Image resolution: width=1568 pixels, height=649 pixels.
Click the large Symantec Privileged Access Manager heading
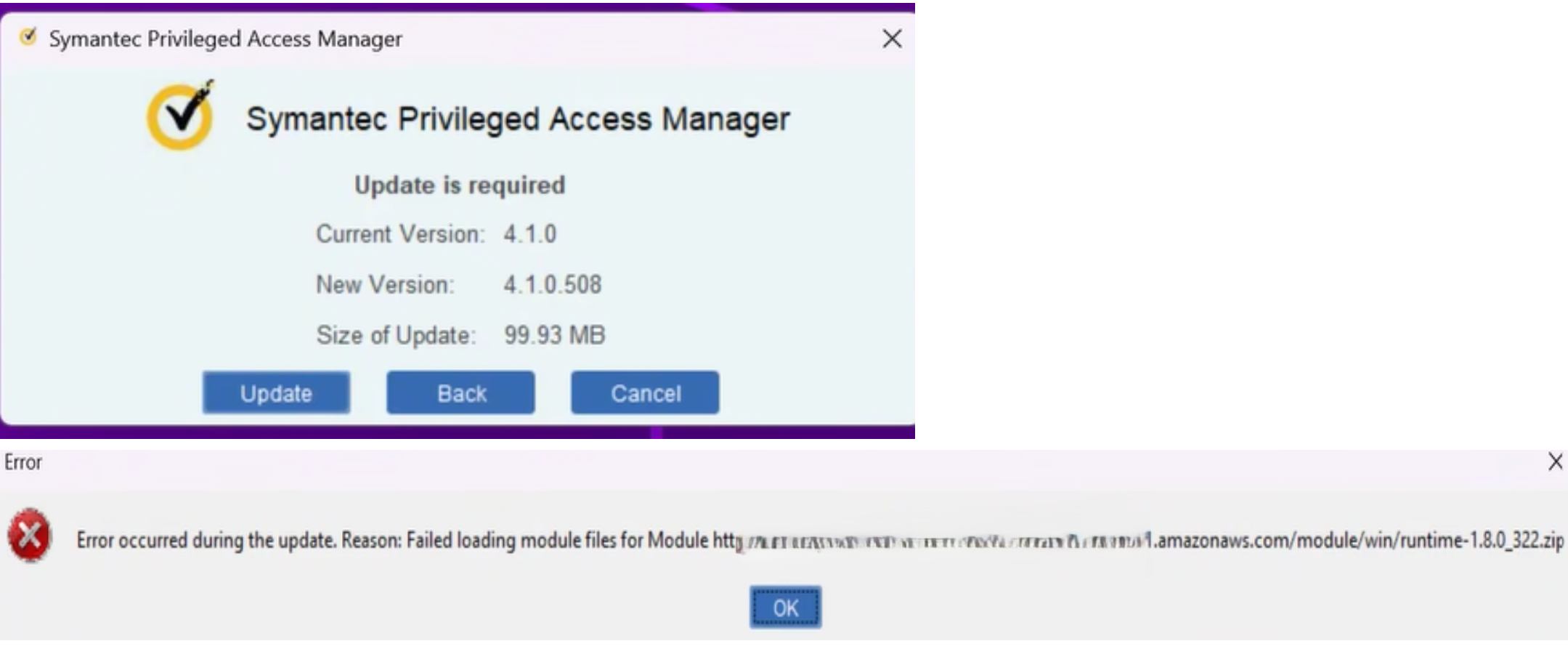click(517, 119)
